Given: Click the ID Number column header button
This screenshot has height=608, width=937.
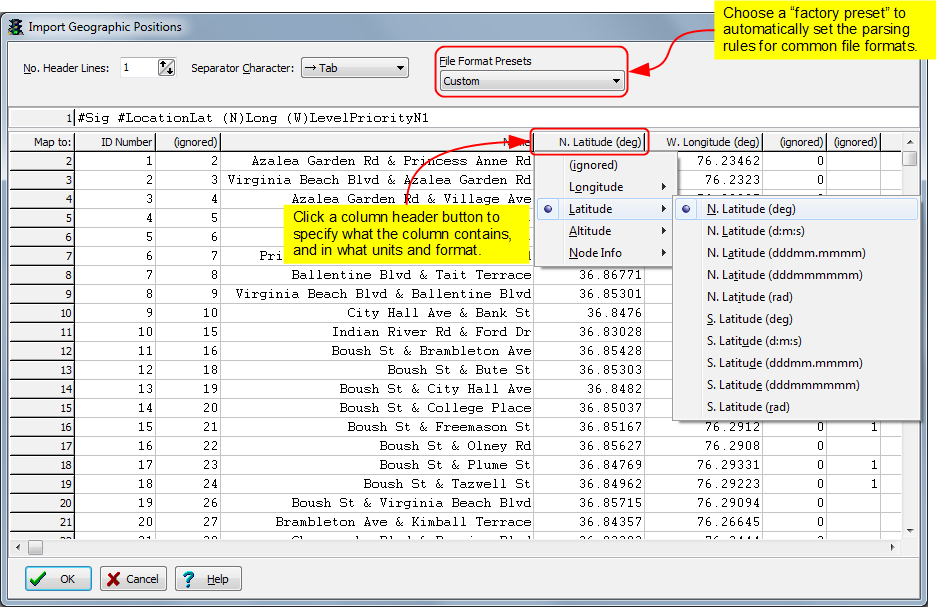Looking at the screenshot, I should [x=127, y=141].
